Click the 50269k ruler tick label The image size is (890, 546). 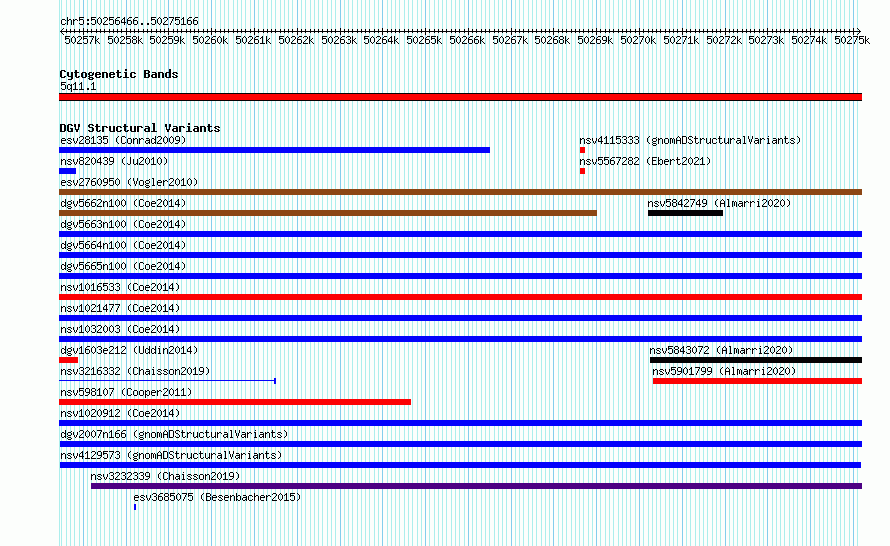tap(595, 40)
